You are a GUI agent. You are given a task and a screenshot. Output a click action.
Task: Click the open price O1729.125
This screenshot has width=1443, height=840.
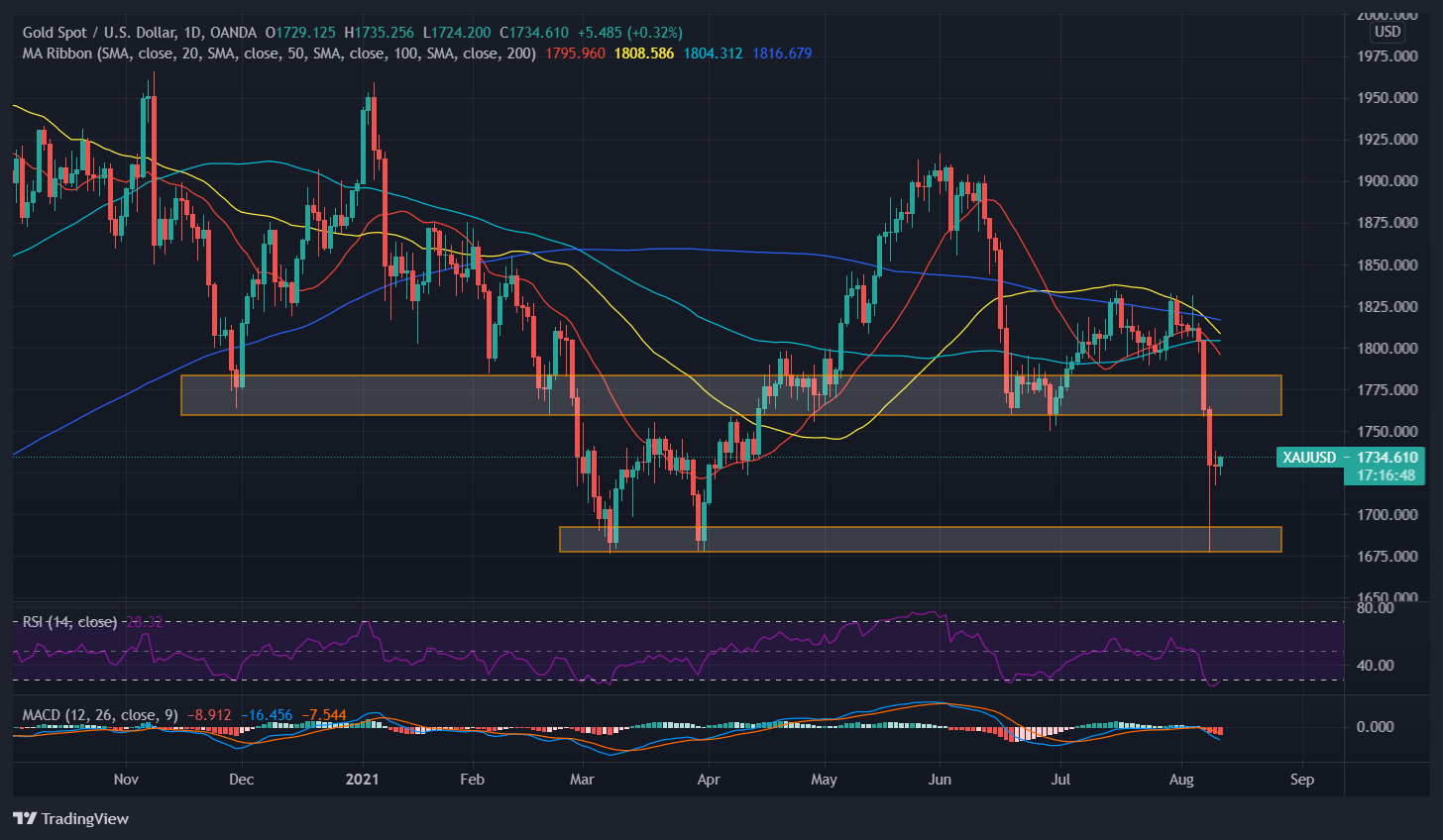coord(300,33)
